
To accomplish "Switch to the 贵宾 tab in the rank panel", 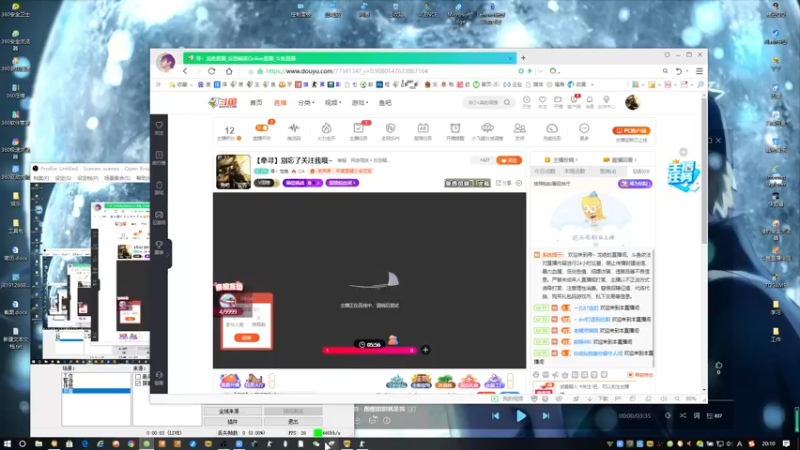I will 608,171.
